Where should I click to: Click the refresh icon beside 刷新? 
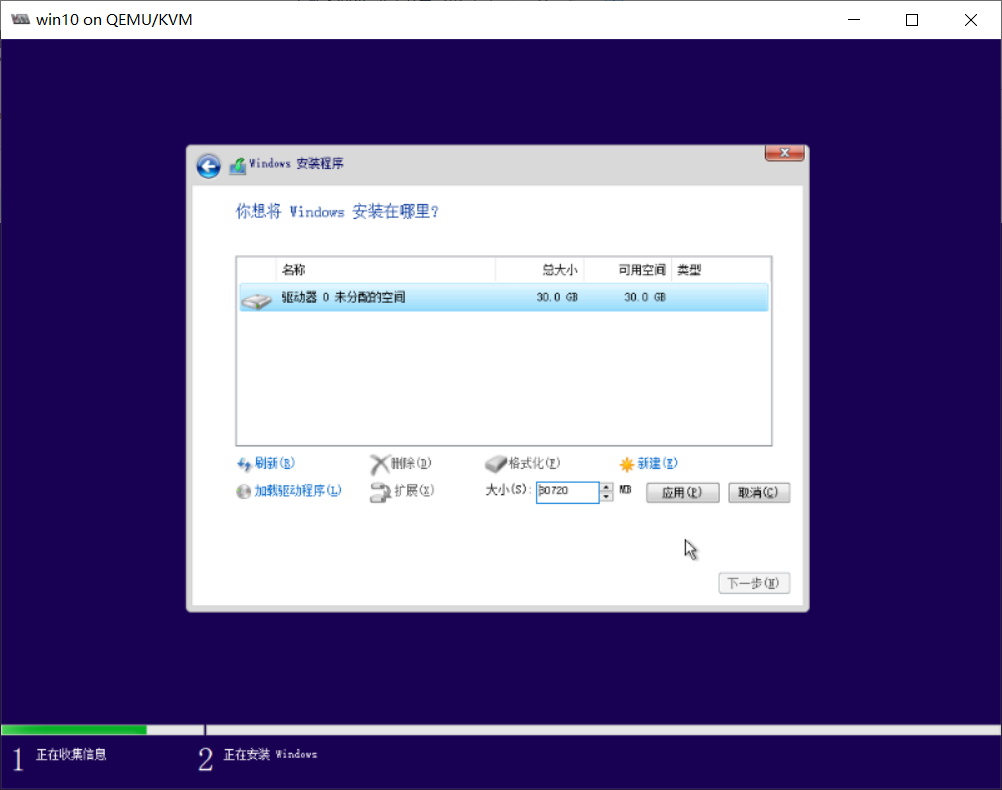click(x=244, y=464)
